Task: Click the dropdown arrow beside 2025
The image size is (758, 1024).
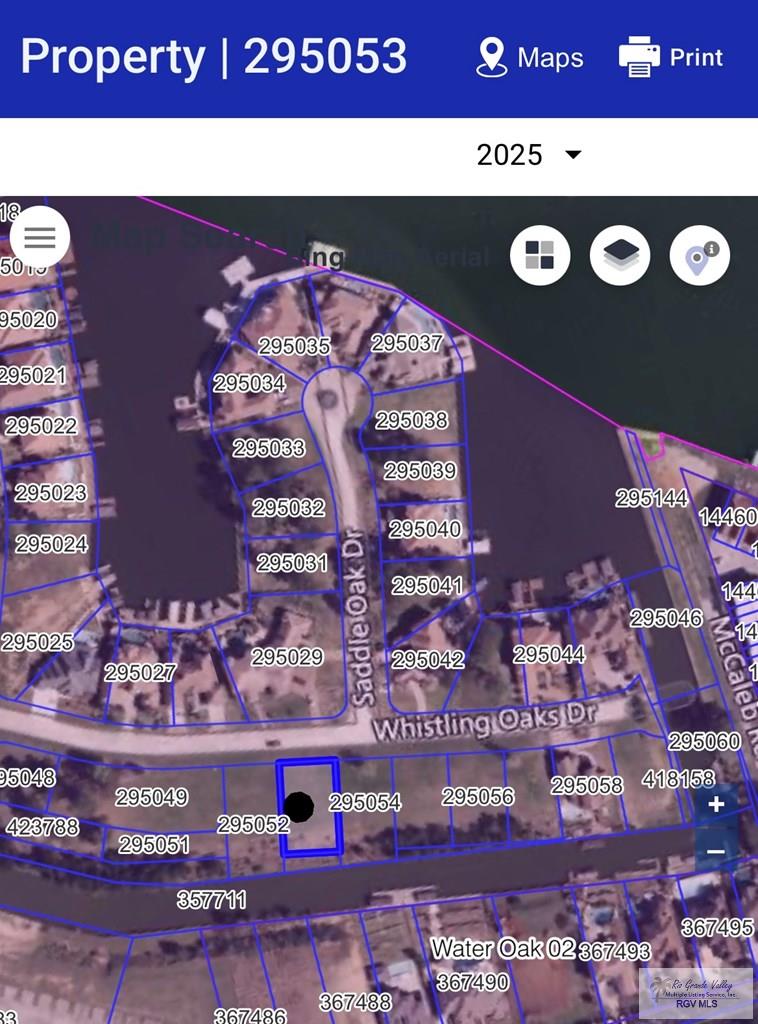Action: (x=573, y=155)
